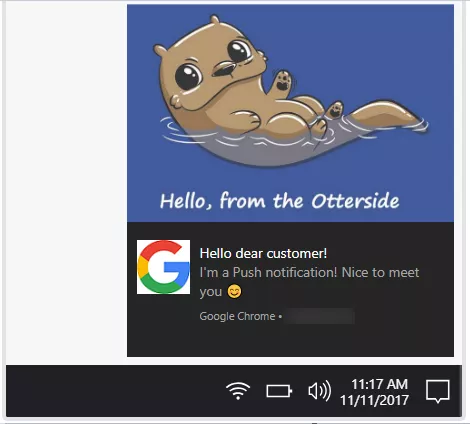Viewport: 470px width, 424px height.
Task: Click the 11:17 AM clock time
Action: (x=379, y=384)
